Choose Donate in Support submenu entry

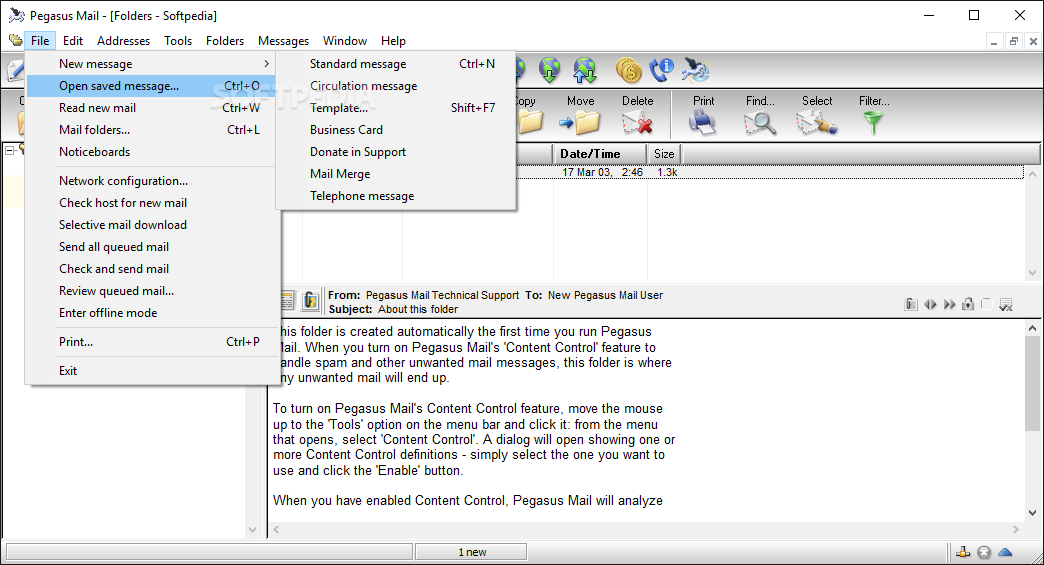(396, 152)
